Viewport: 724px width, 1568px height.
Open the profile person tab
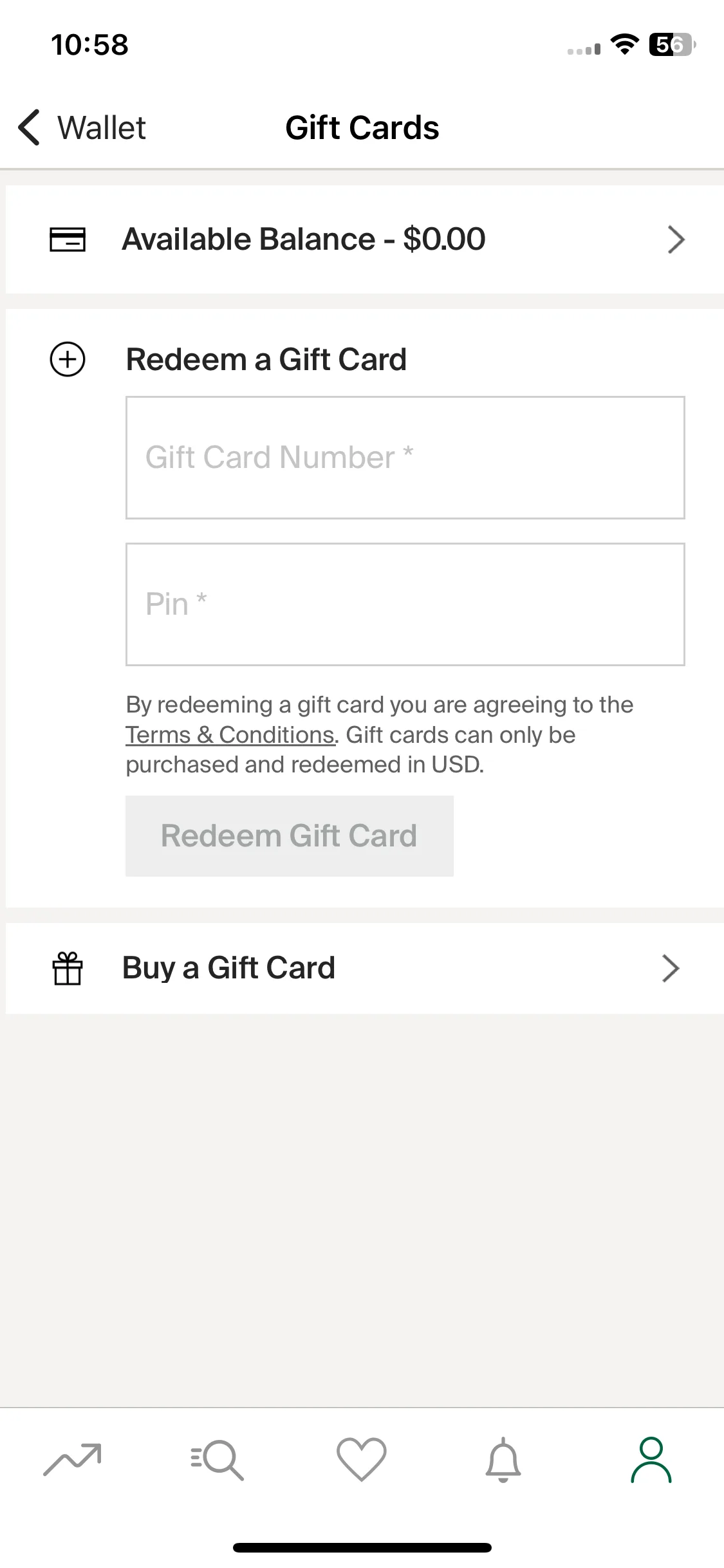pos(651,1459)
